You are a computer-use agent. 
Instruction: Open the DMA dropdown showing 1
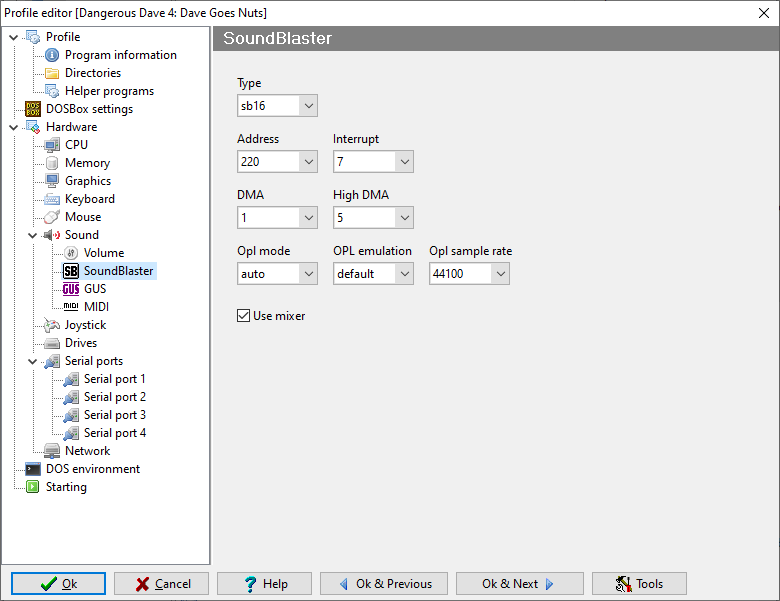(x=277, y=218)
